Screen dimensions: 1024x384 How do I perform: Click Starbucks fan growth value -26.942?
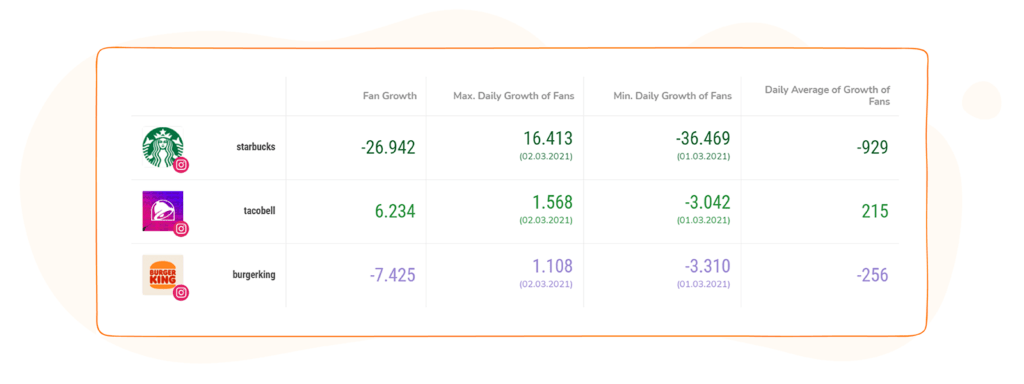pos(388,148)
